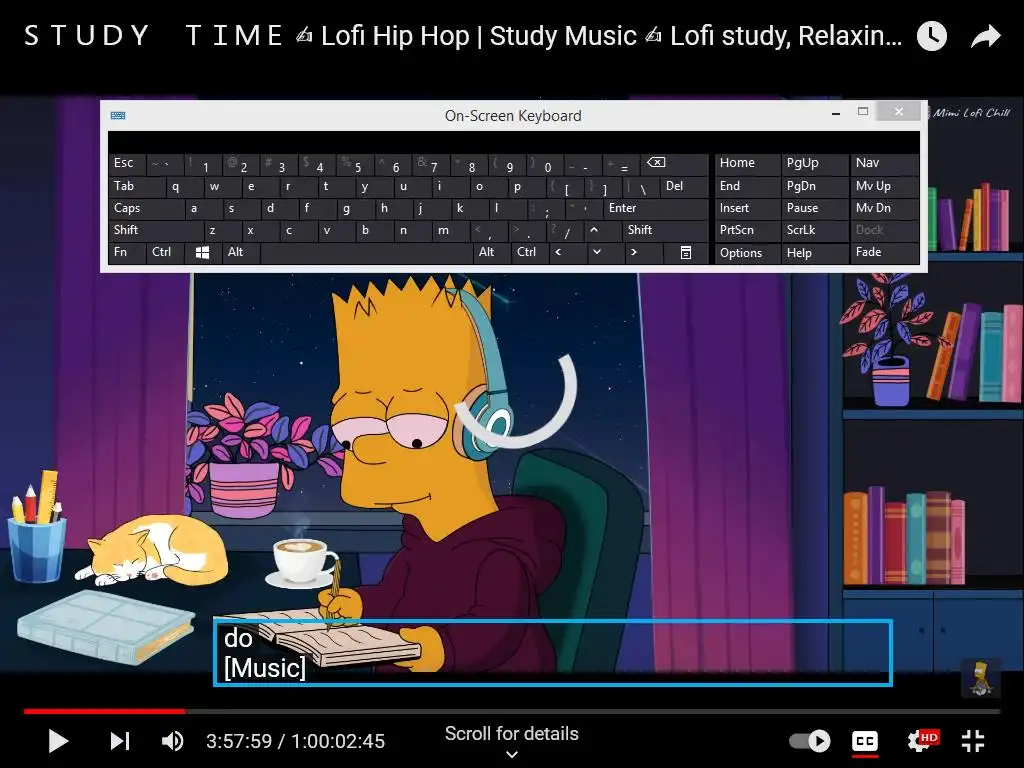Image resolution: width=1024 pixels, height=768 pixels.
Task: Maximize the On-Screen Keyboard window
Action: 863,112
